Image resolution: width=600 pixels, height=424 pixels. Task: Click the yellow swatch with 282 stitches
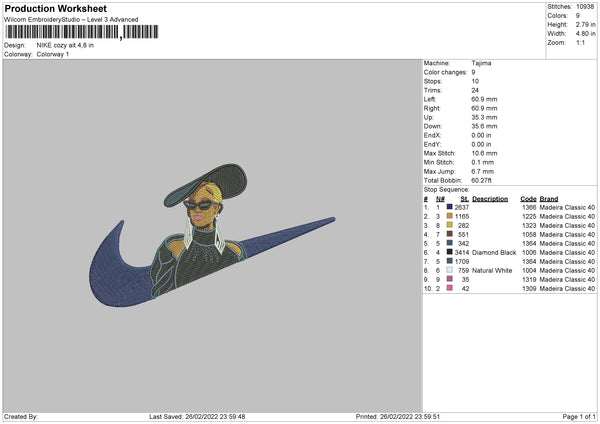(449, 225)
